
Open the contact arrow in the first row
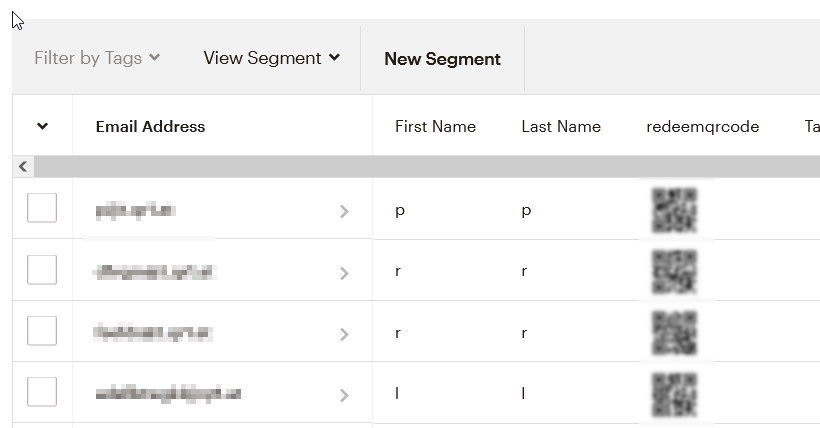tap(344, 211)
